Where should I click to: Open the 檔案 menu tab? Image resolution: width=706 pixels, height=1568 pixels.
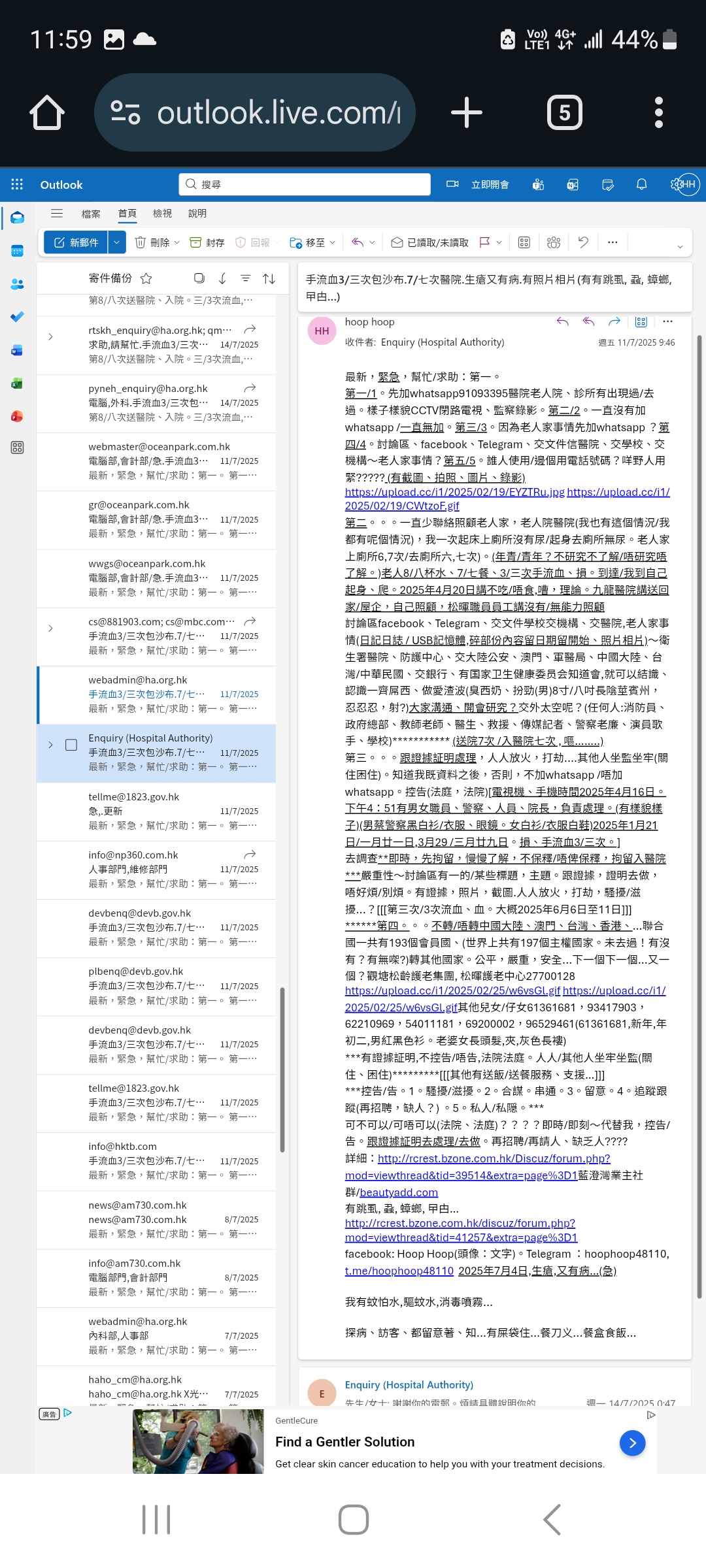point(91,214)
